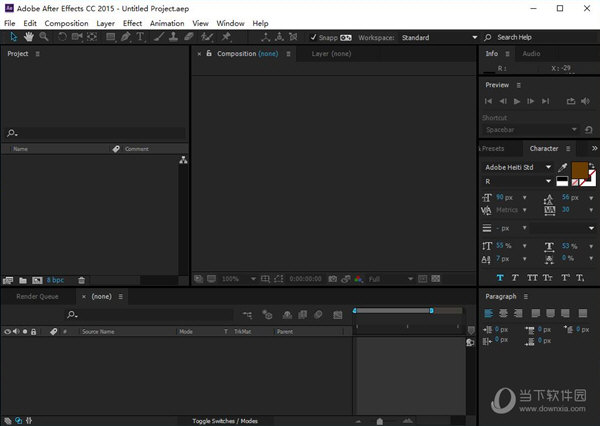Apply center text alignment in Paragraph
The height and width of the screenshot is (426, 600).
(x=503, y=313)
